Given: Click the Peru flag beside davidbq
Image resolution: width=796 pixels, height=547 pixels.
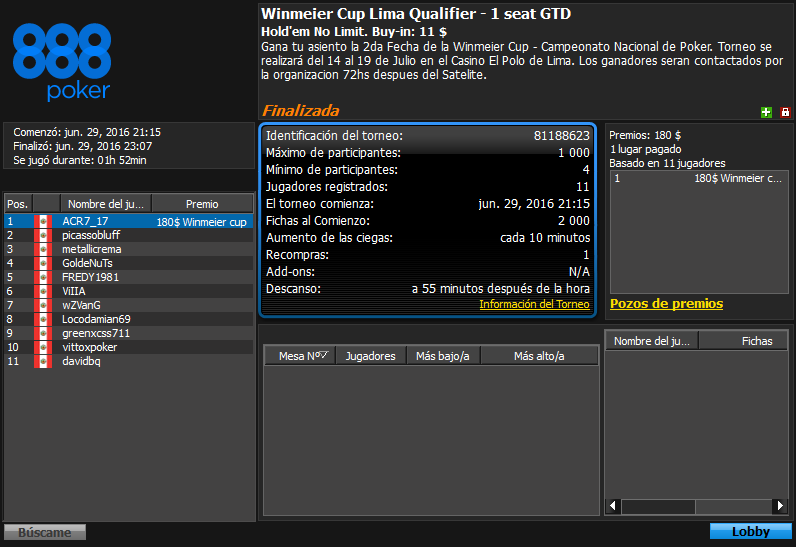Looking at the screenshot, I should (43, 361).
